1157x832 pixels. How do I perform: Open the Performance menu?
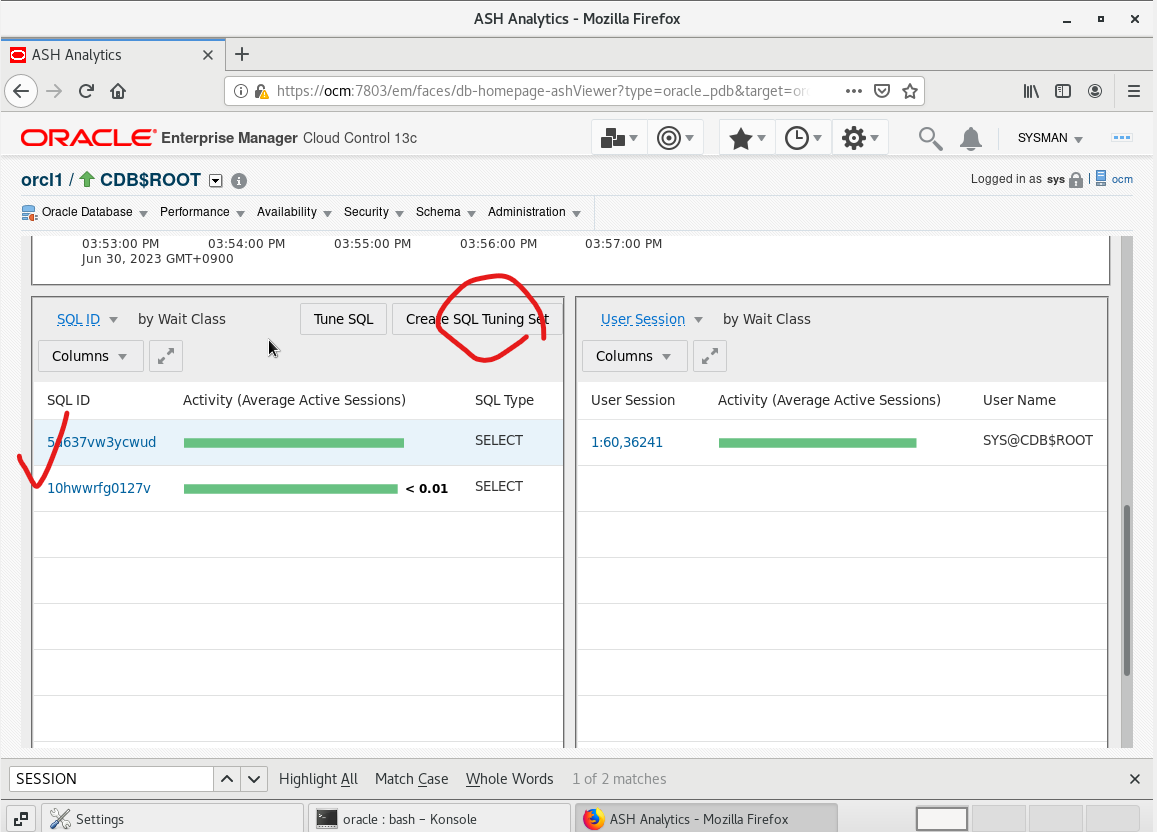pos(202,212)
